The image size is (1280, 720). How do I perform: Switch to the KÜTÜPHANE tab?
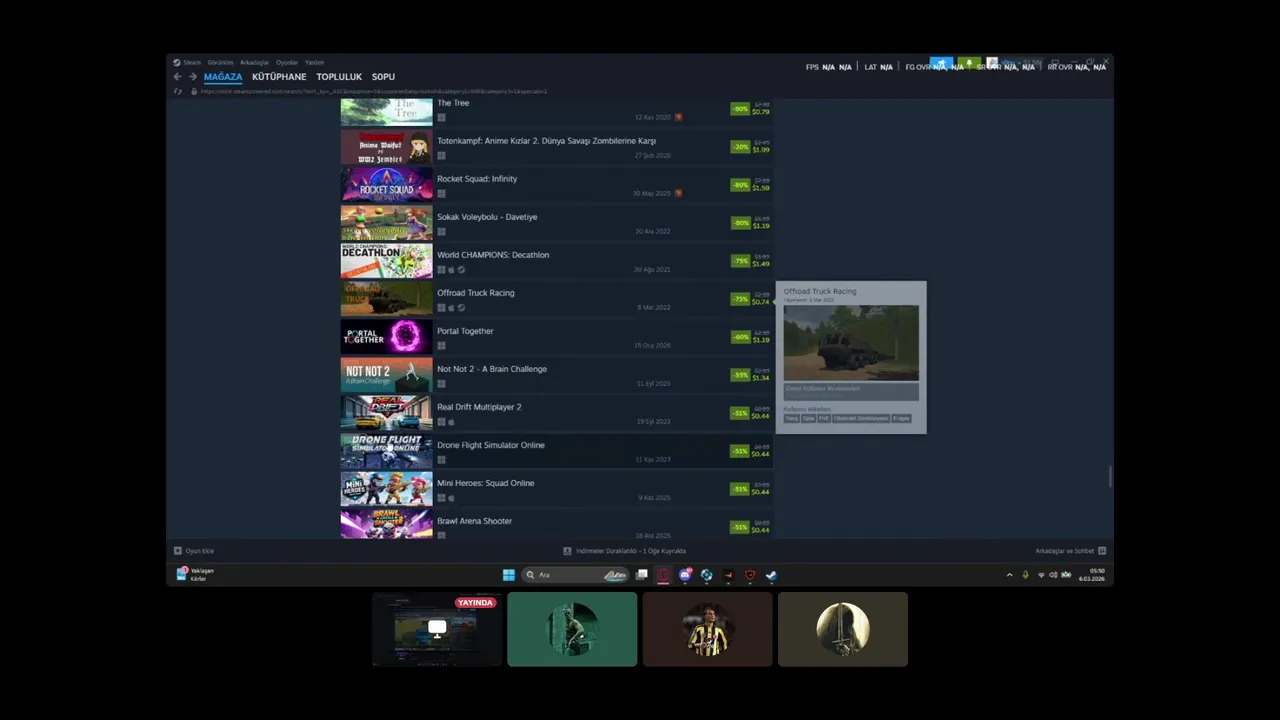tap(279, 77)
